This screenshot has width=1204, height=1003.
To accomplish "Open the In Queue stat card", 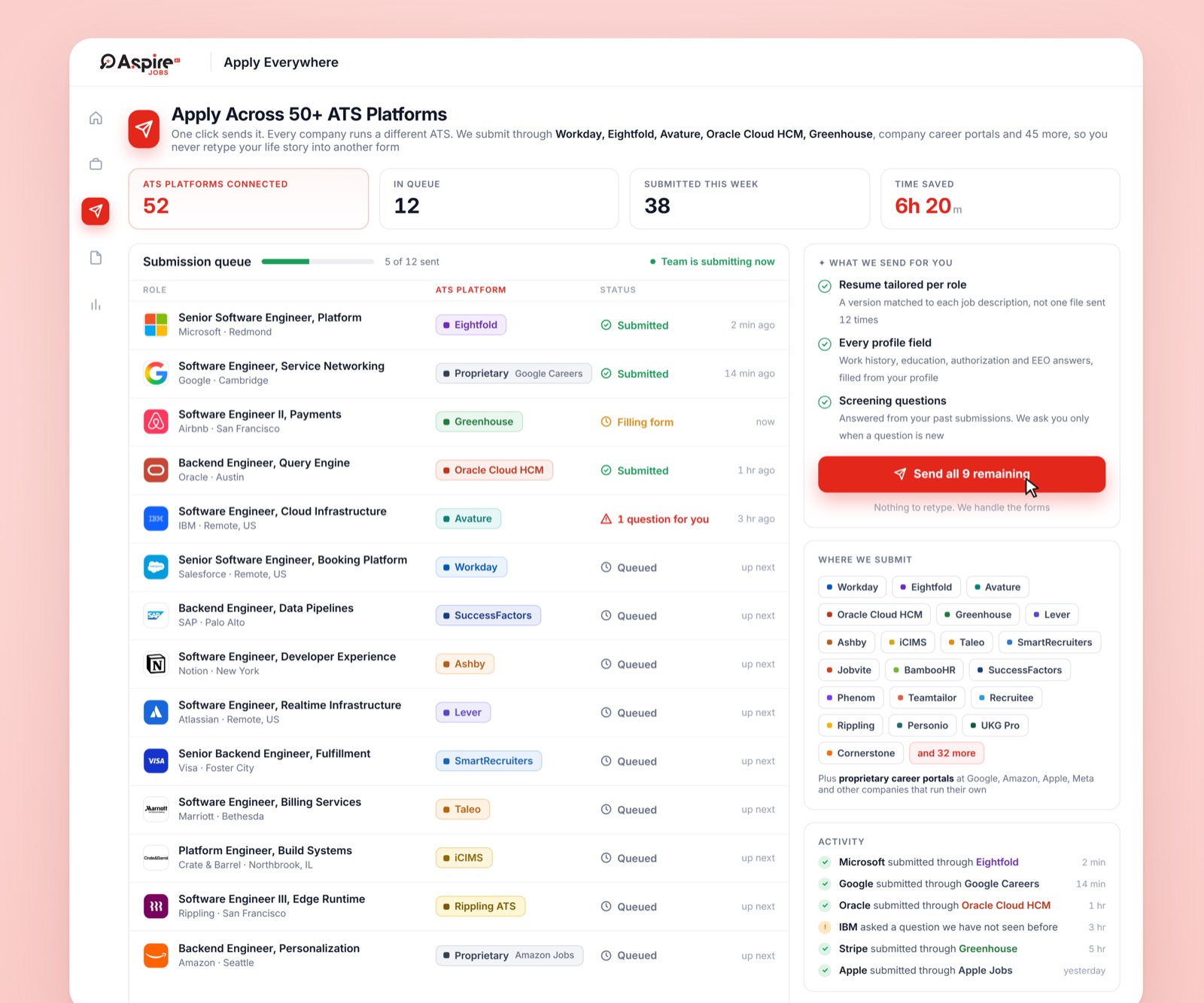I will point(499,199).
